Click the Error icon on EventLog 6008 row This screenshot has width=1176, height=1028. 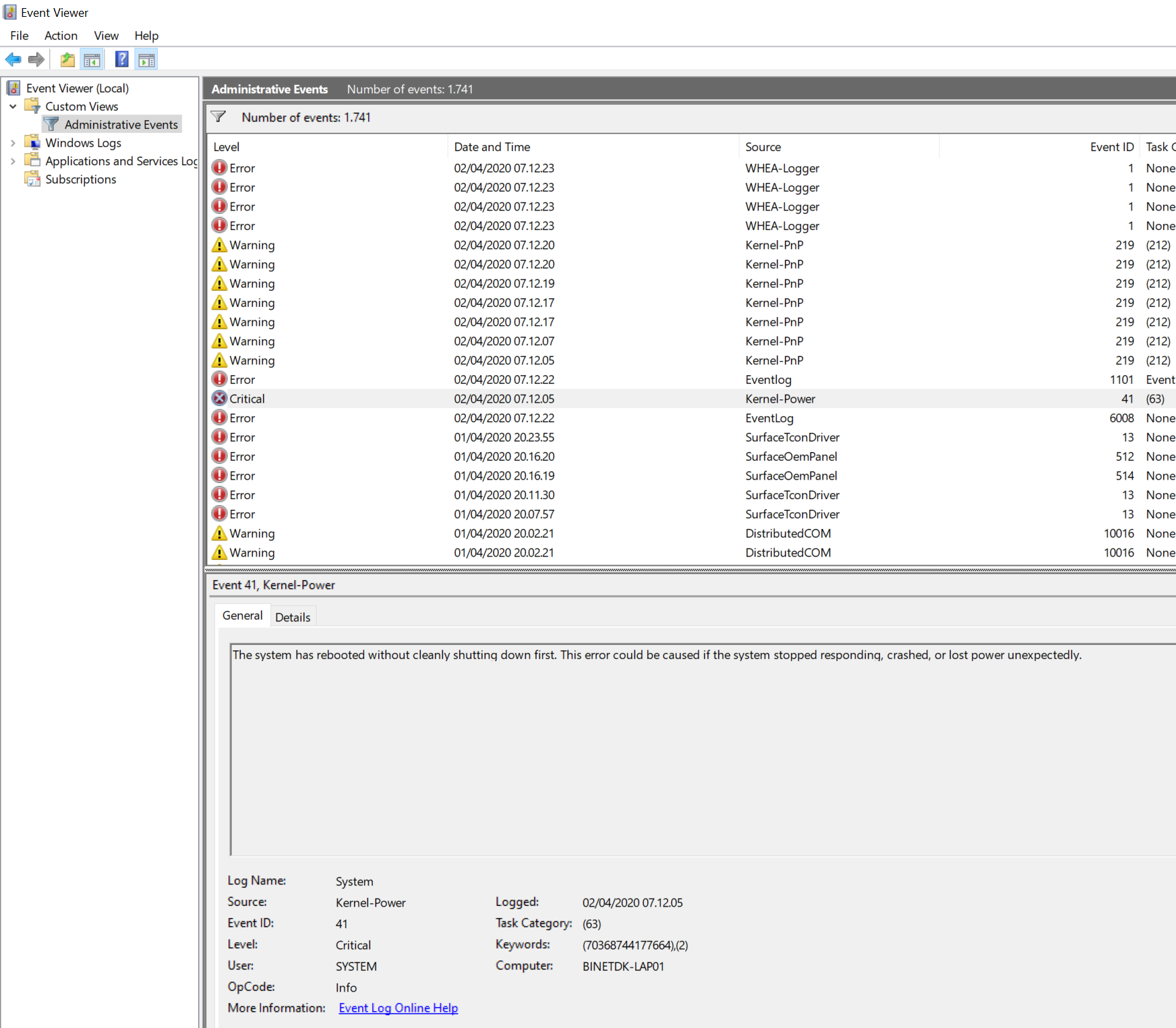219,418
